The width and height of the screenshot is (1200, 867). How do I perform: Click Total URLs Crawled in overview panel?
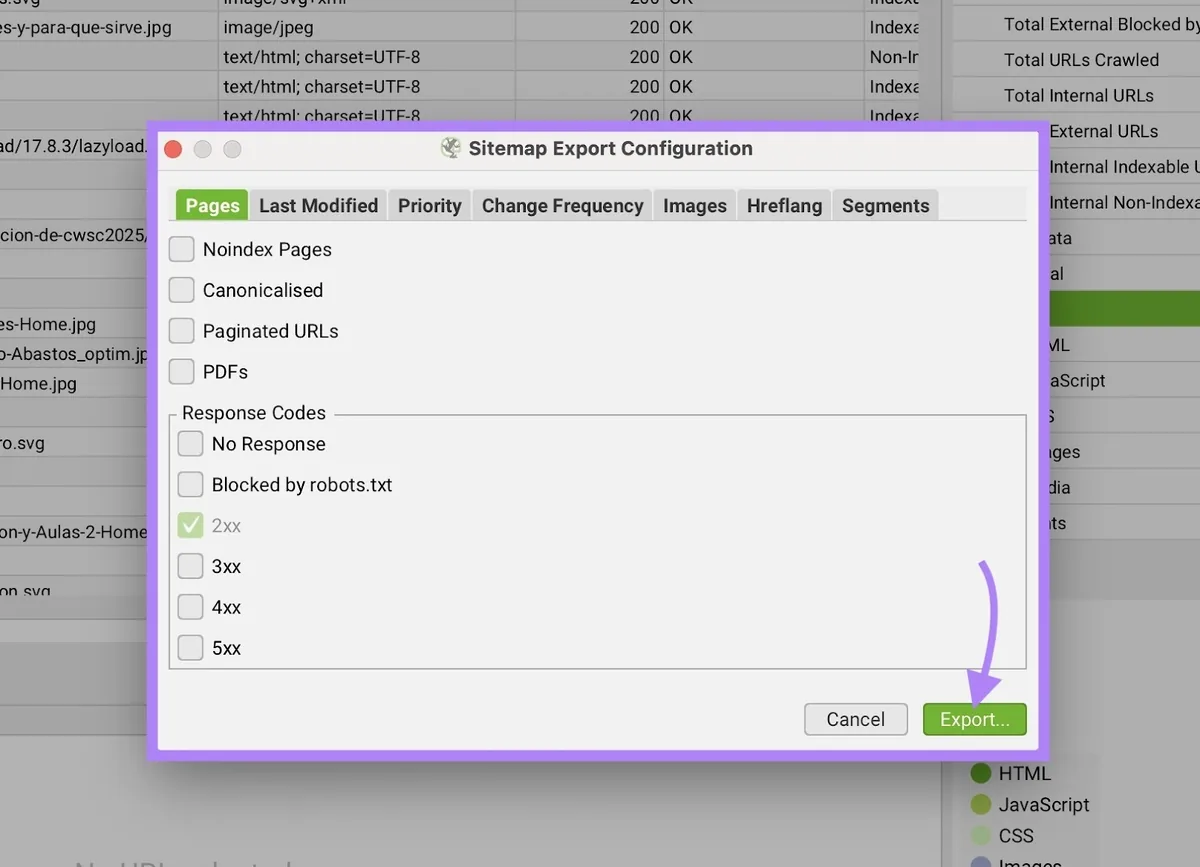click(1082, 60)
